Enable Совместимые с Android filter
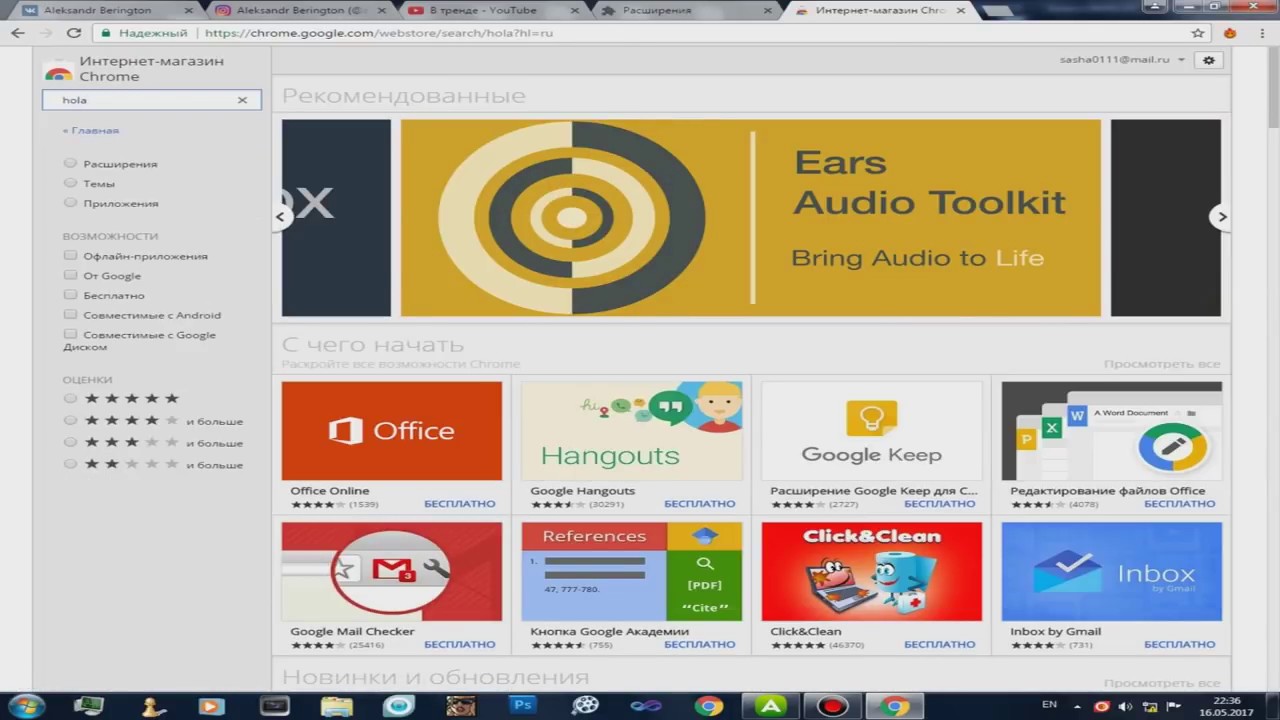The width and height of the screenshot is (1280, 720). [70, 314]
